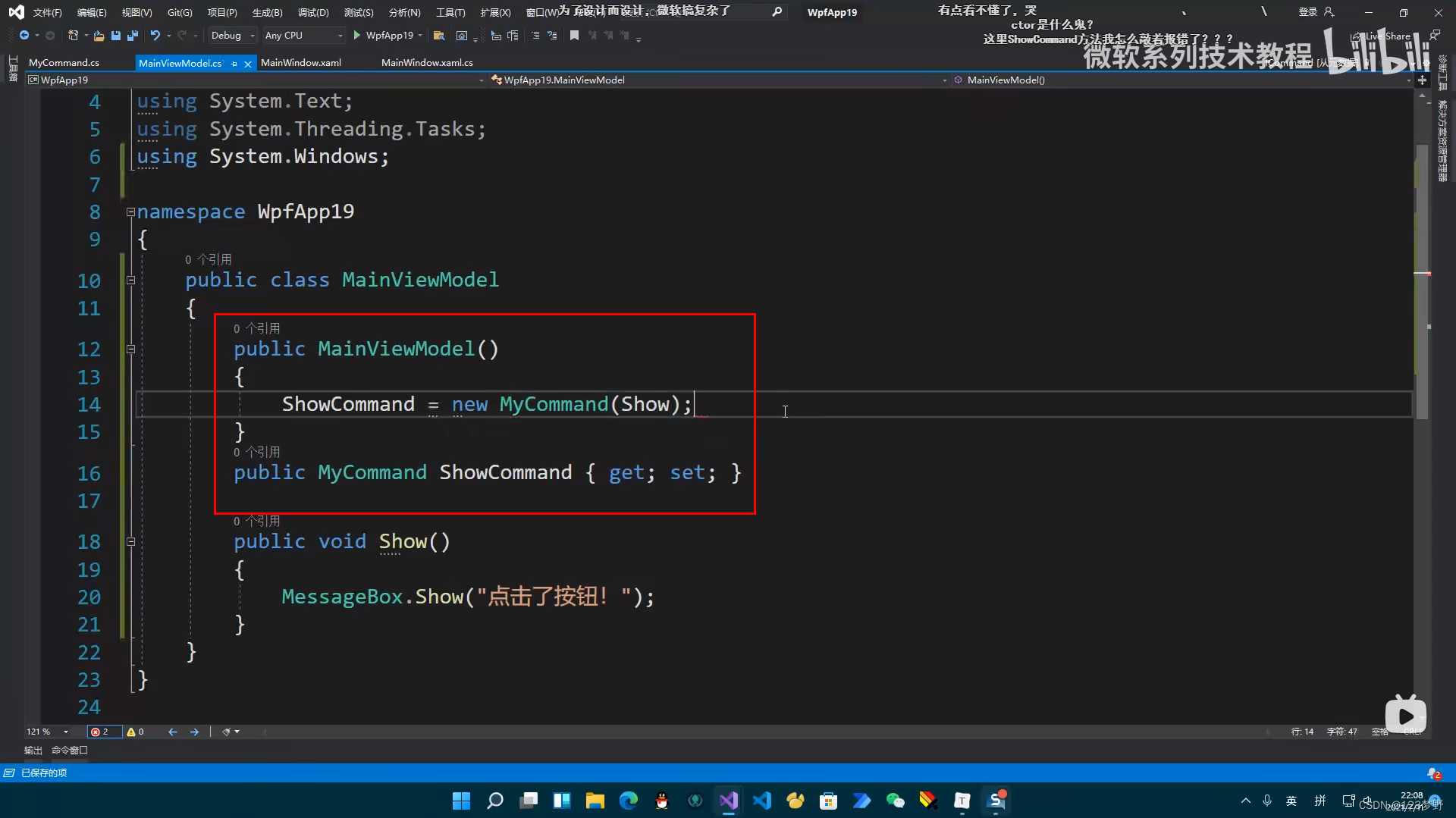1456x818 pixels.
Task: Open the 文件(F) menu
Action: coord(47,12)
